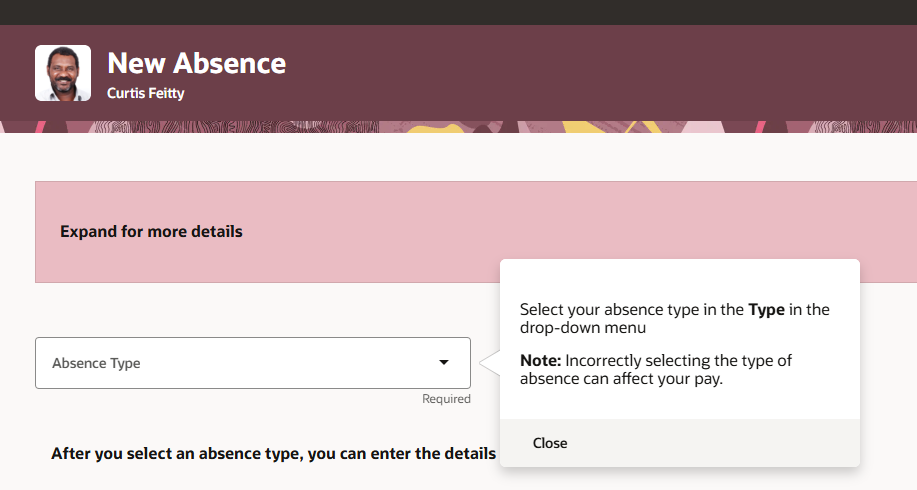Screen dimensions: 917x490
Task: Click the popup's pointer arrow beside the field
Action: 488,363
